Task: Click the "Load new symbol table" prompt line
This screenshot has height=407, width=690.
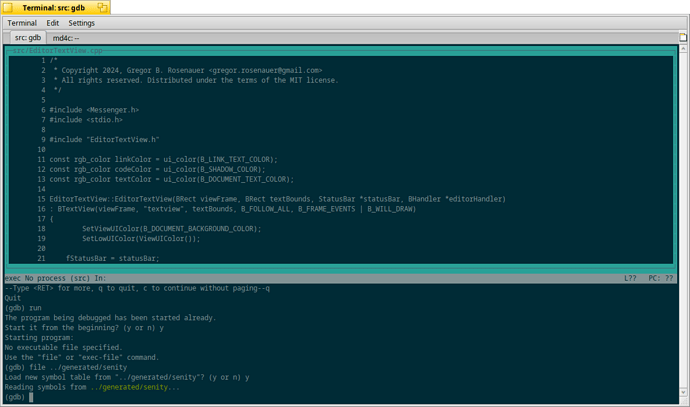Action: tap(127, 377)
